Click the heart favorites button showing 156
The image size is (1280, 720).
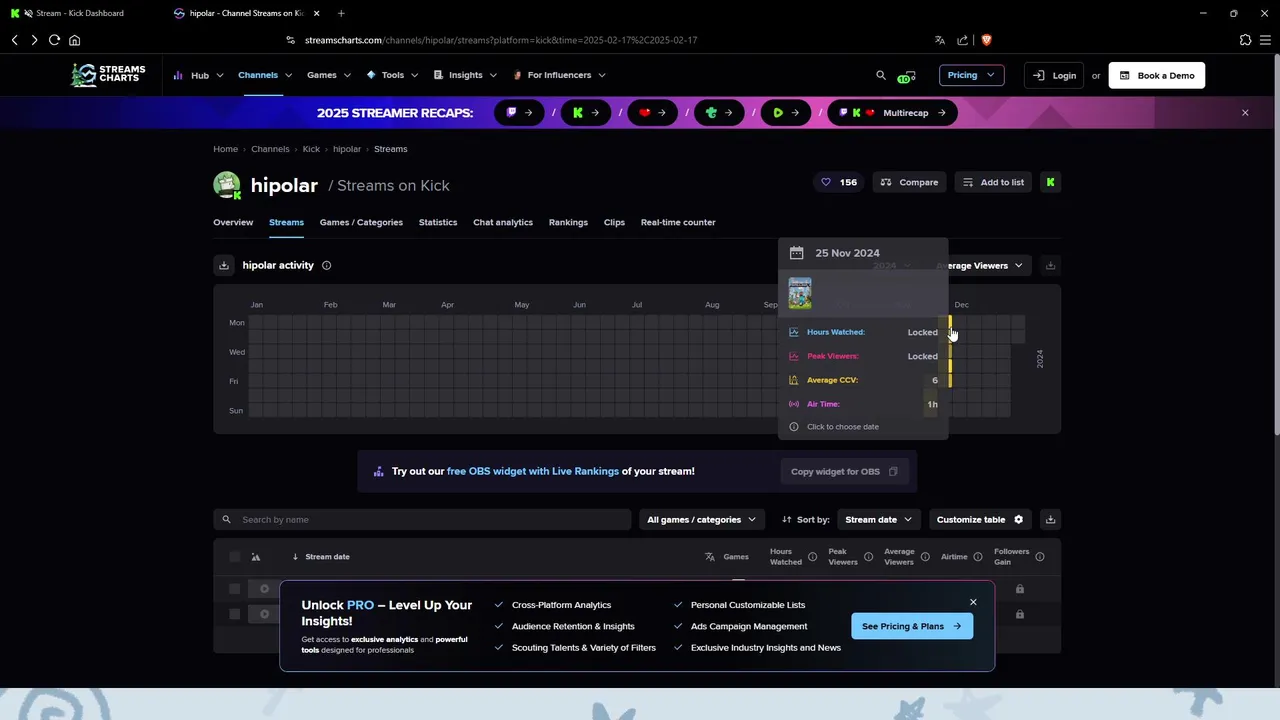[x=839, y=182]
